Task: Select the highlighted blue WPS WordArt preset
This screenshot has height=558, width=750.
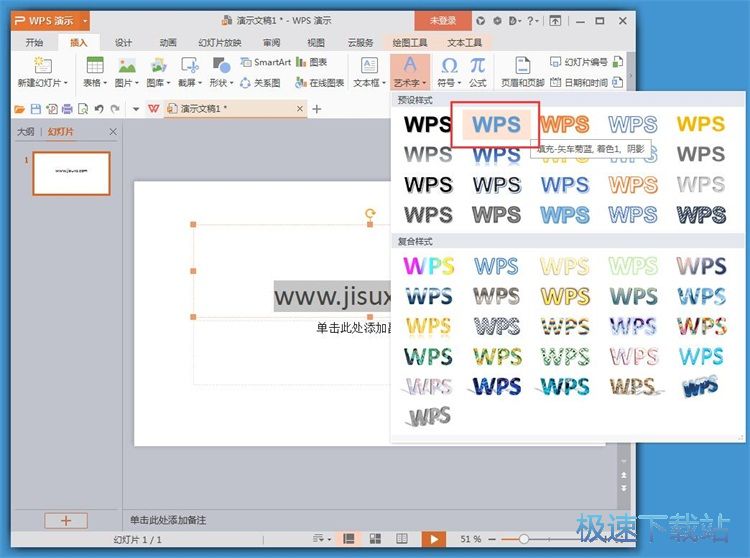Action: [496, 124]
